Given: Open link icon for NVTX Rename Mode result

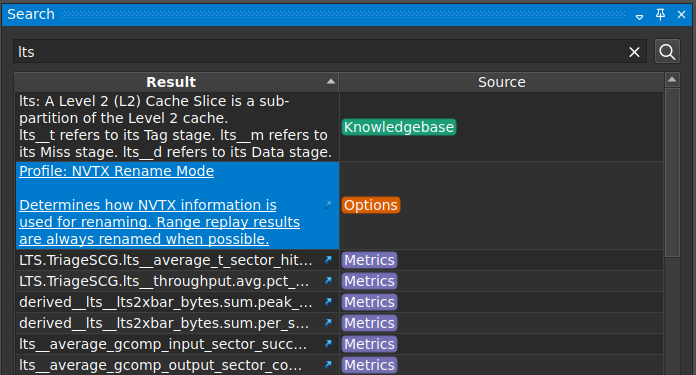Looking at the screenshot, I should [x=328, y=205].
